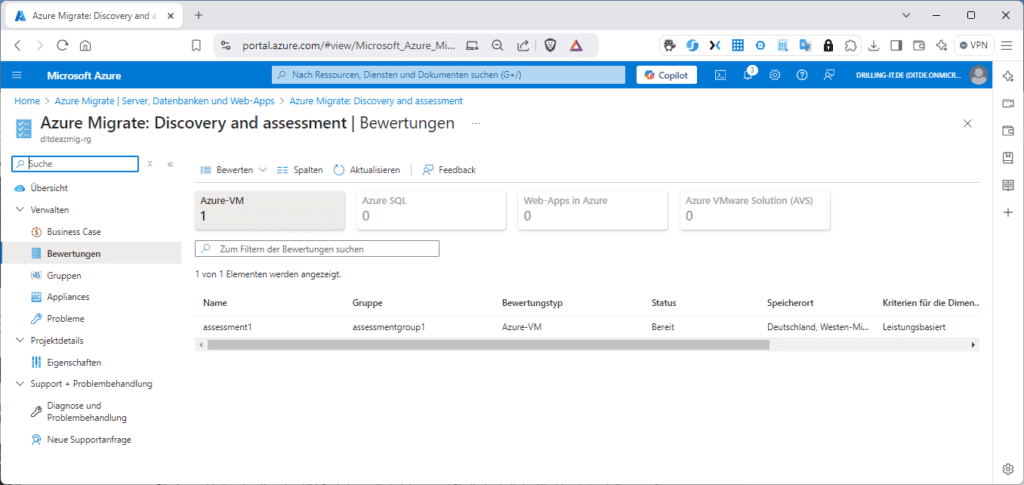Image resolution: width=1024 pixels, height=485 pixels.
Task: Click the browser back arrow
Action: tap(18, 46)
